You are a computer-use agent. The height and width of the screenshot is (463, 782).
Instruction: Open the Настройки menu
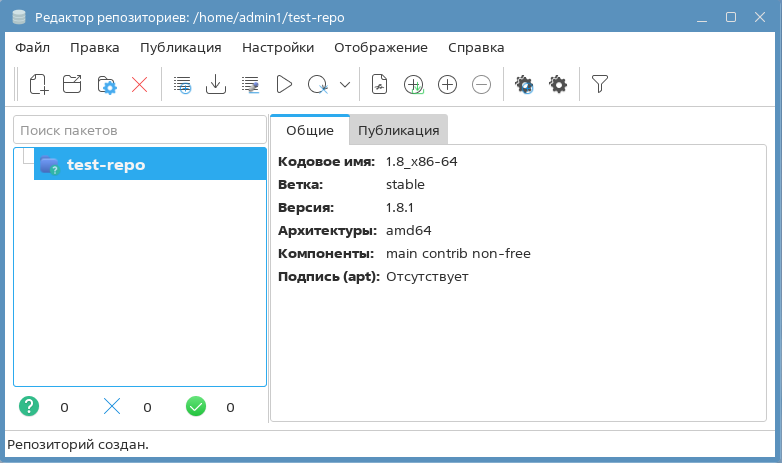point(278,47)
